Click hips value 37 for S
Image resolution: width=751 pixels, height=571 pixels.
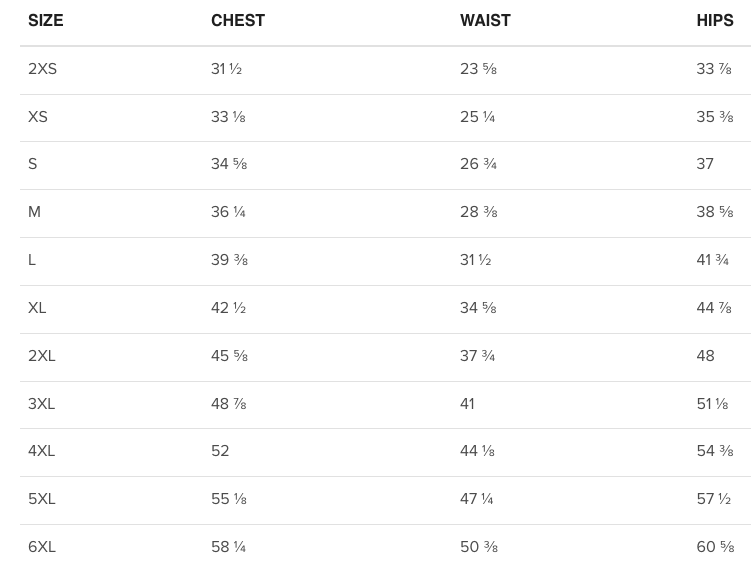[x=705, y=164]
